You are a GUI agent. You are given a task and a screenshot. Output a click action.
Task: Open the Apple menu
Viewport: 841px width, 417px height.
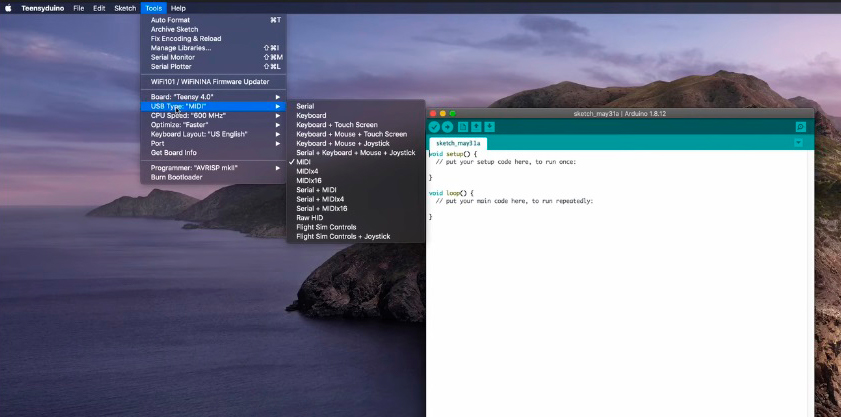(x=8, y=8)
